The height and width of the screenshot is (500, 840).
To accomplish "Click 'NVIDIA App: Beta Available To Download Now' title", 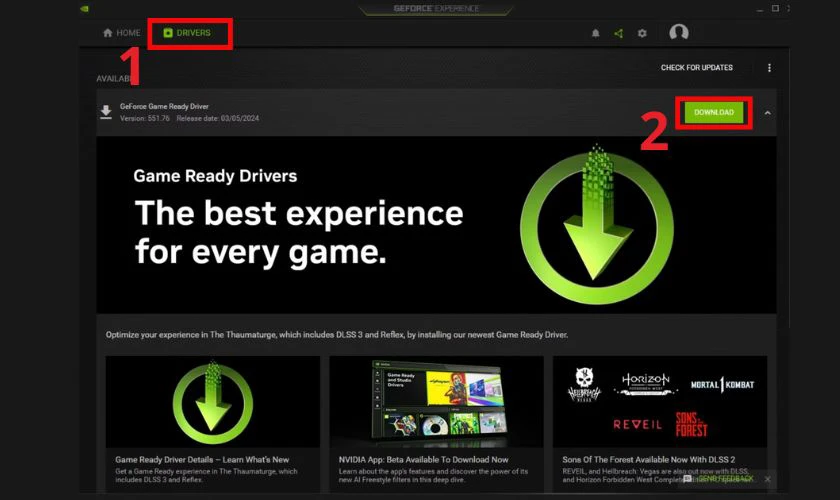I will 423,460.
